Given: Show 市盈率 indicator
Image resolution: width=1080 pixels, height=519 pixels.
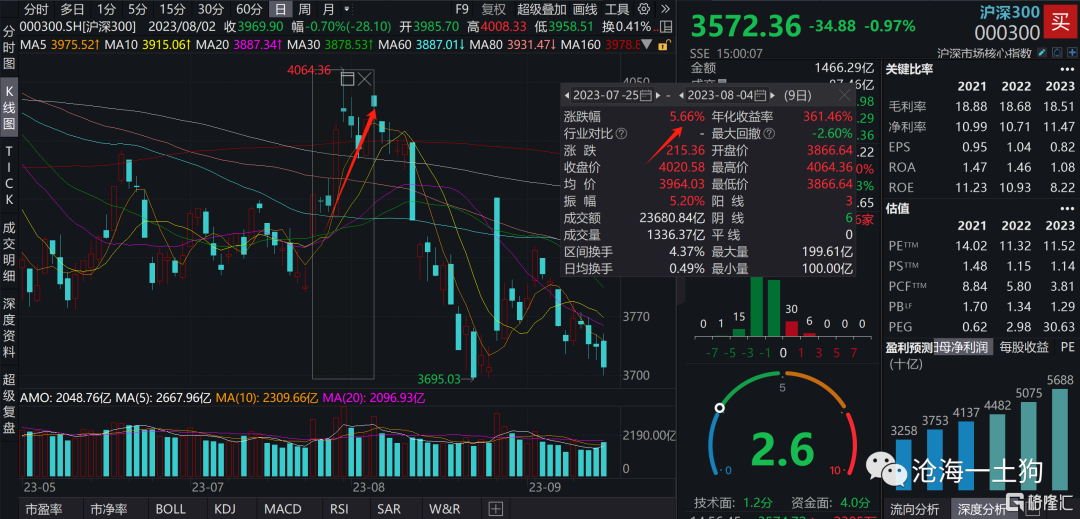Looking at the screenshot, I should pyautogui.click(x=43, y=509).
